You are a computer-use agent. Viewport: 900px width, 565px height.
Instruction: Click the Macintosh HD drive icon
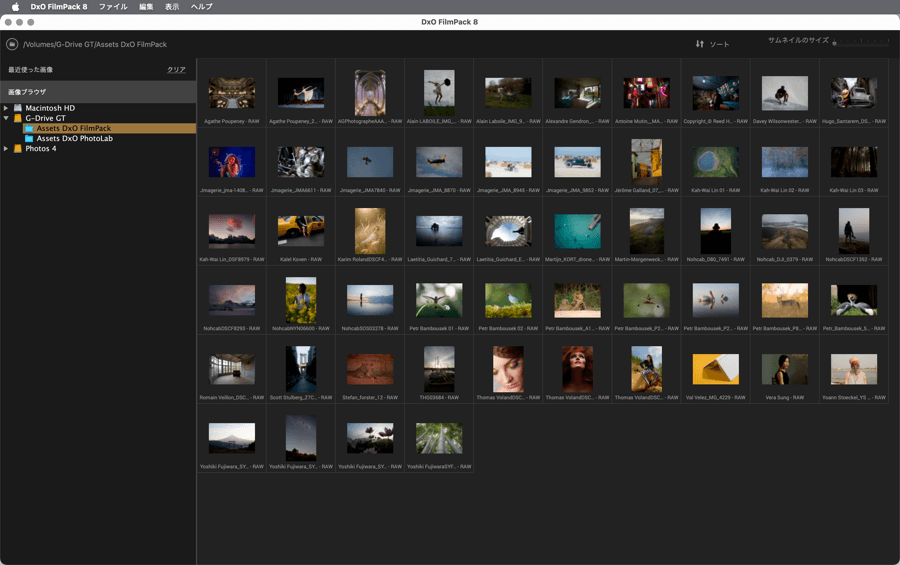[18, 108]
